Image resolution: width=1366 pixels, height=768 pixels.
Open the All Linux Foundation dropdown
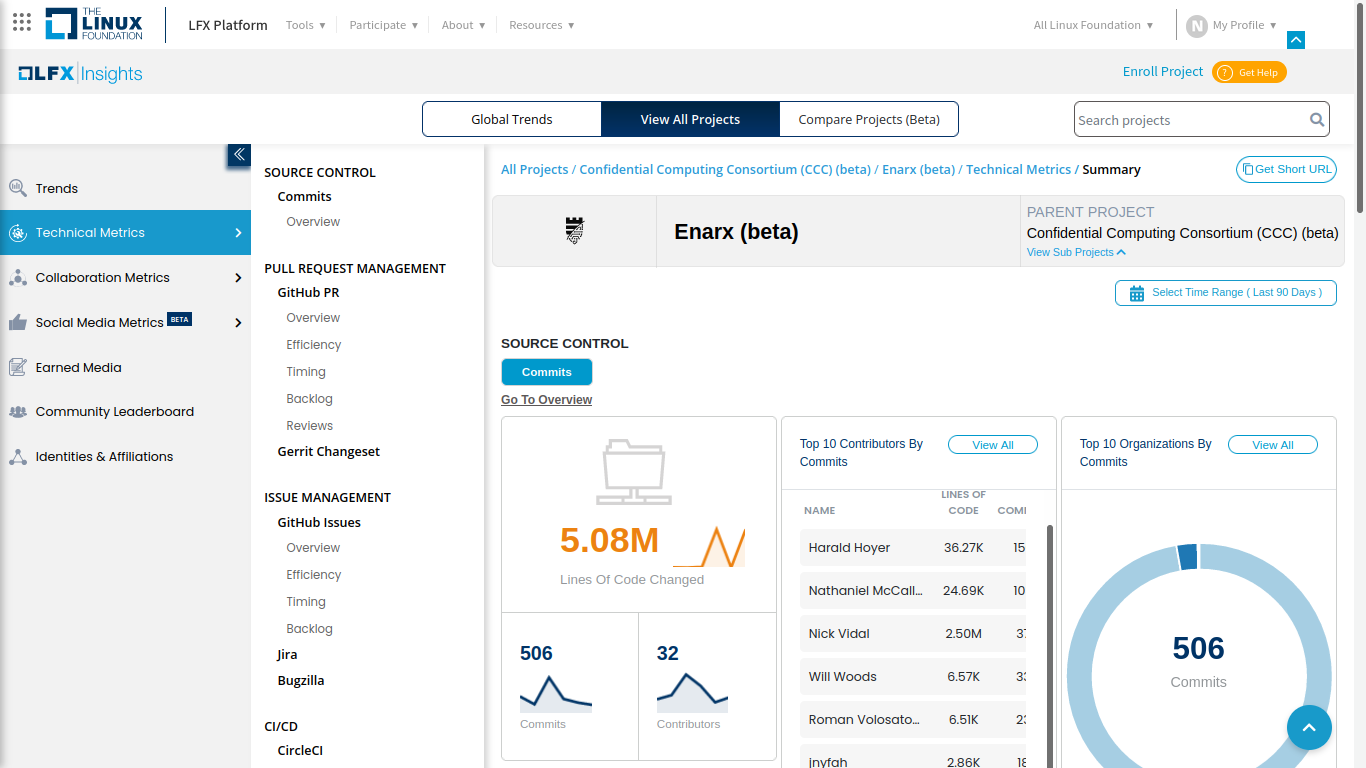[1093, 25]
